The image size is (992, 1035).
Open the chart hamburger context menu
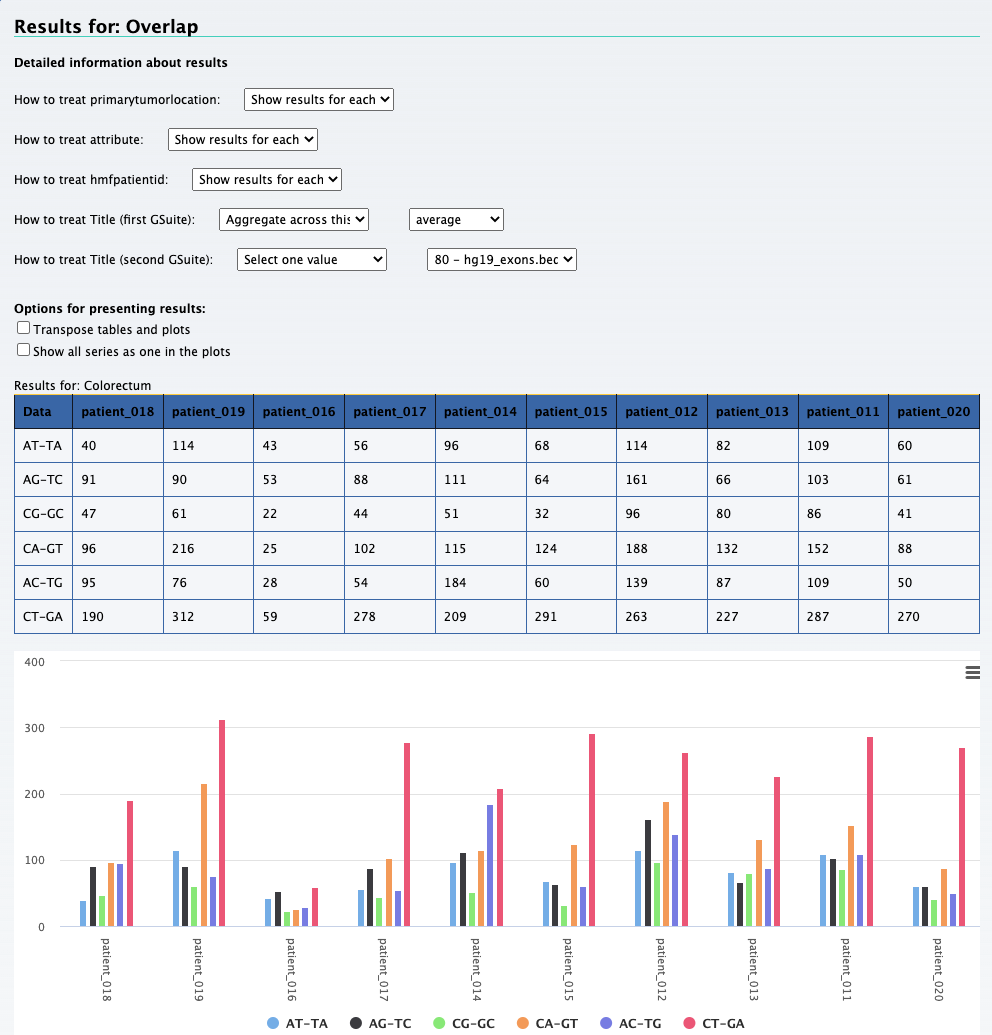point(972,673)
